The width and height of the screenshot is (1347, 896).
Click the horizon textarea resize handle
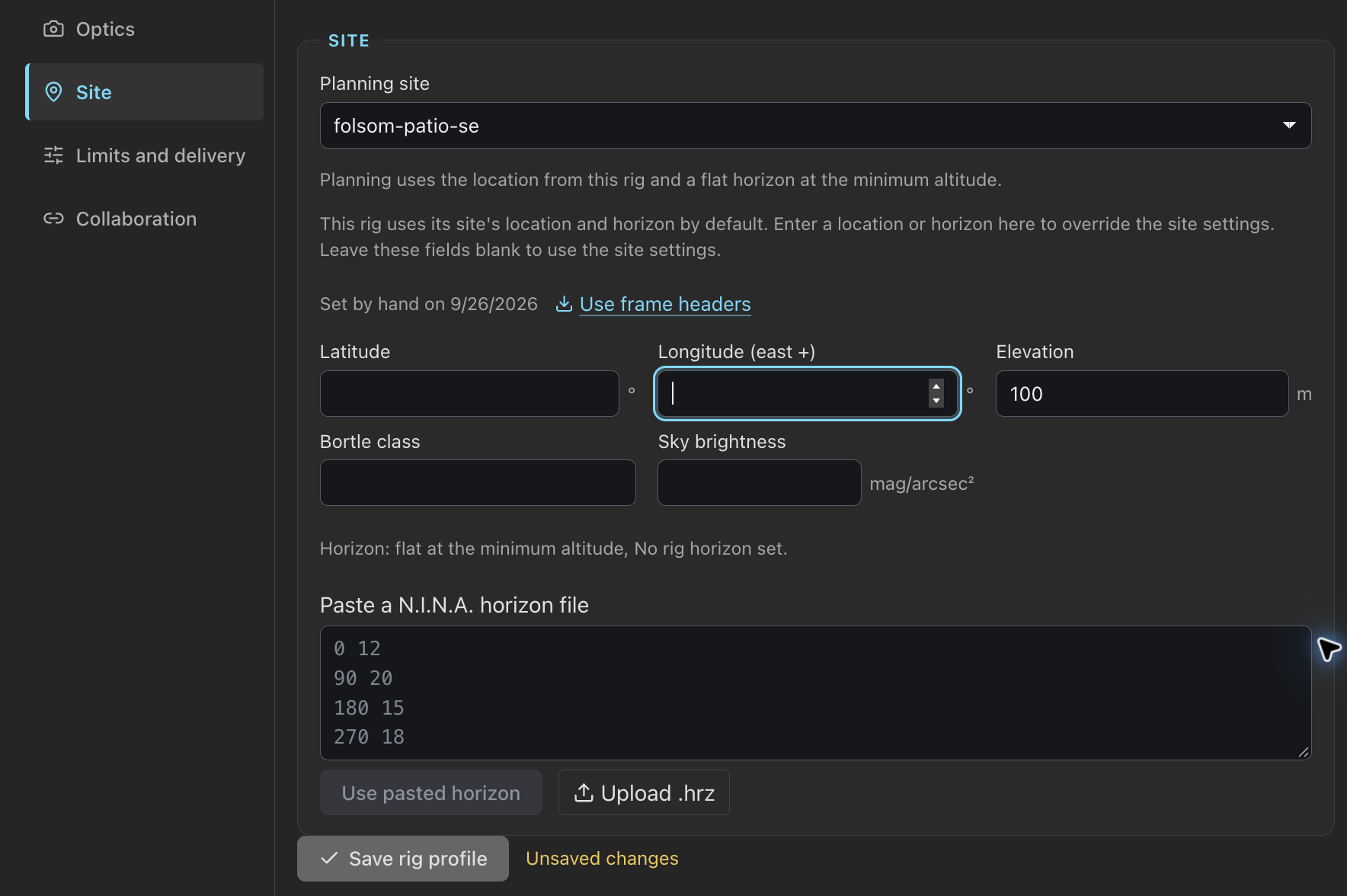click(x=1304, y=752)
